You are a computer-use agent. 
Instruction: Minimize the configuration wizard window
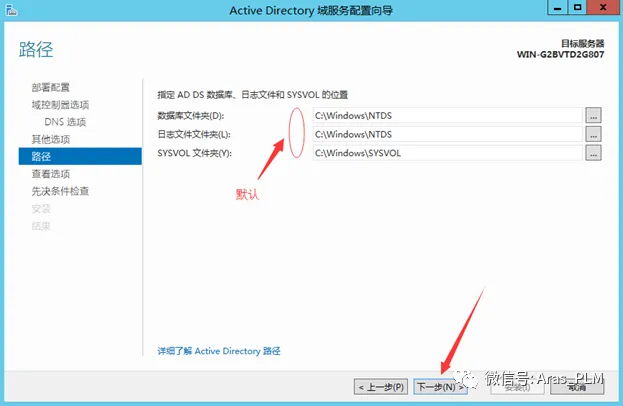tap(557, 8)
